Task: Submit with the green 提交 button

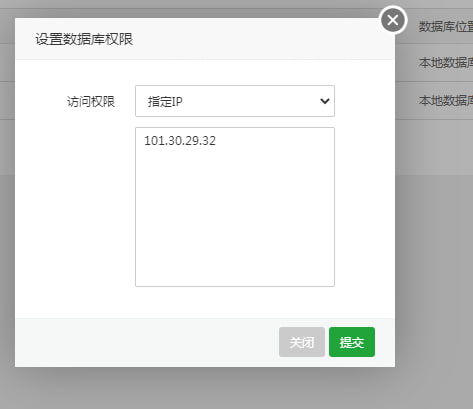Action: 352,342
